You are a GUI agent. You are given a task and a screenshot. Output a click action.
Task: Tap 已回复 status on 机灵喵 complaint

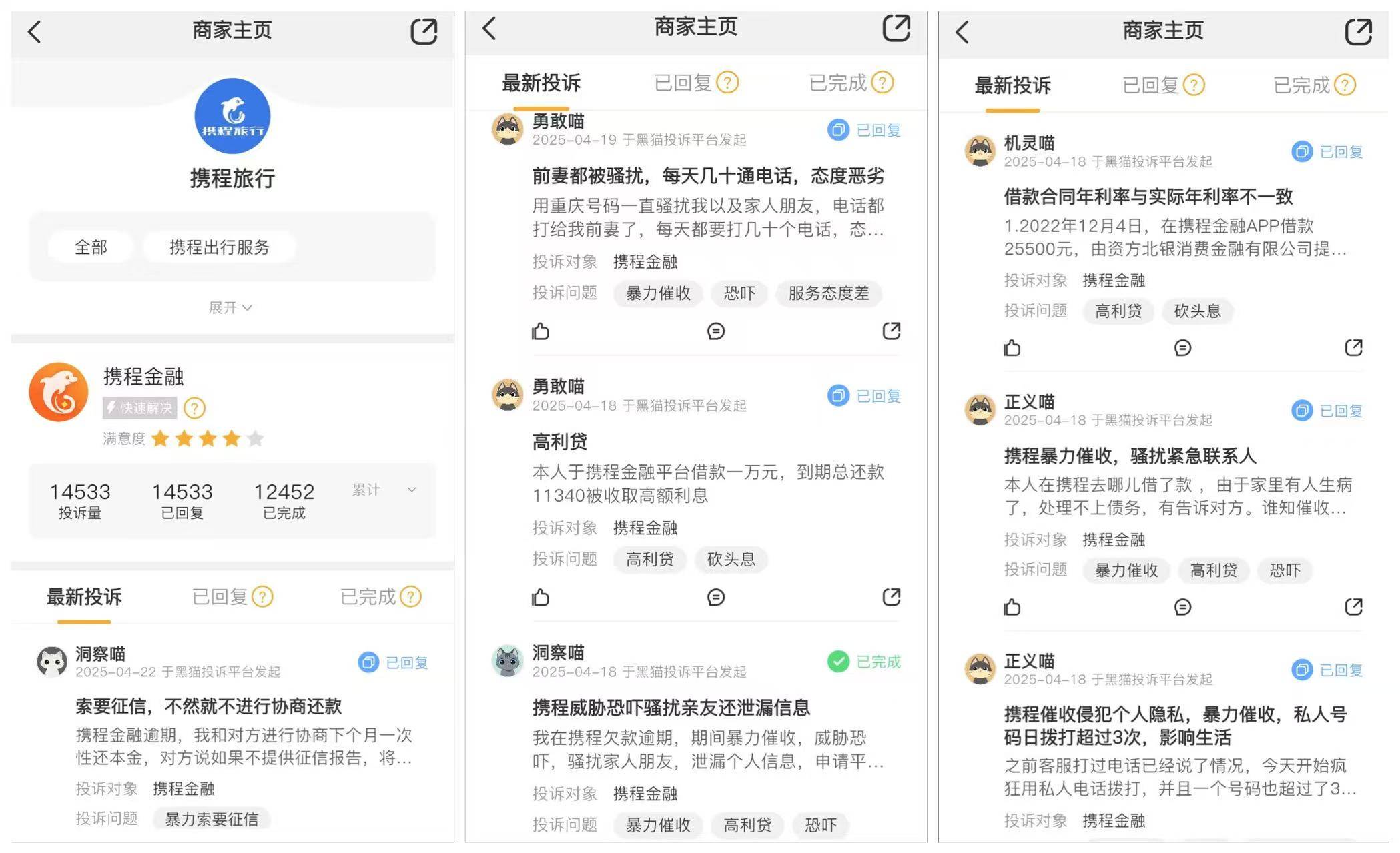[1327, 151]
